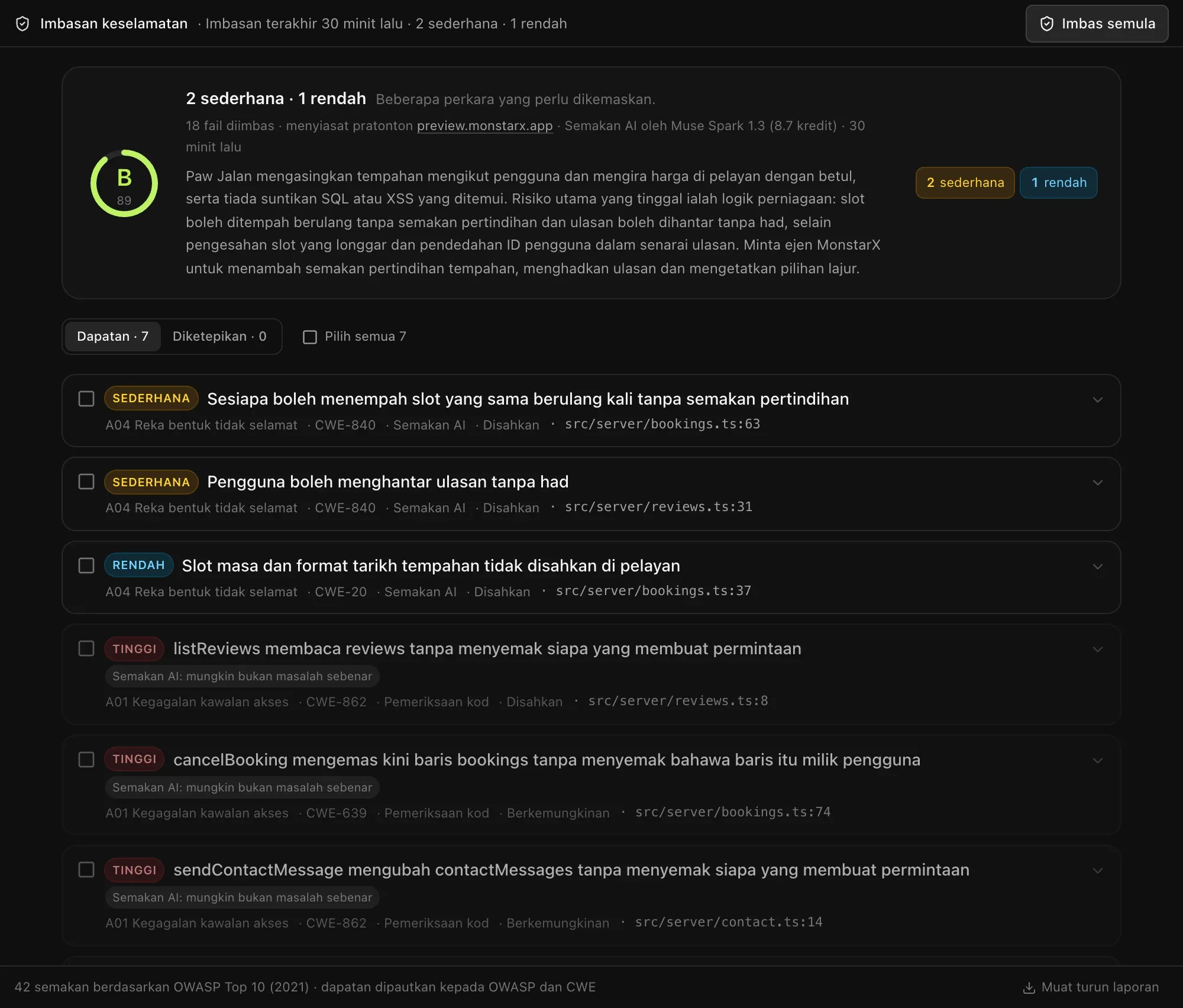Click the 1 rendah summary badge
The width and height of the screenshot is (1183, 1008).
[x=1058, y=183]
